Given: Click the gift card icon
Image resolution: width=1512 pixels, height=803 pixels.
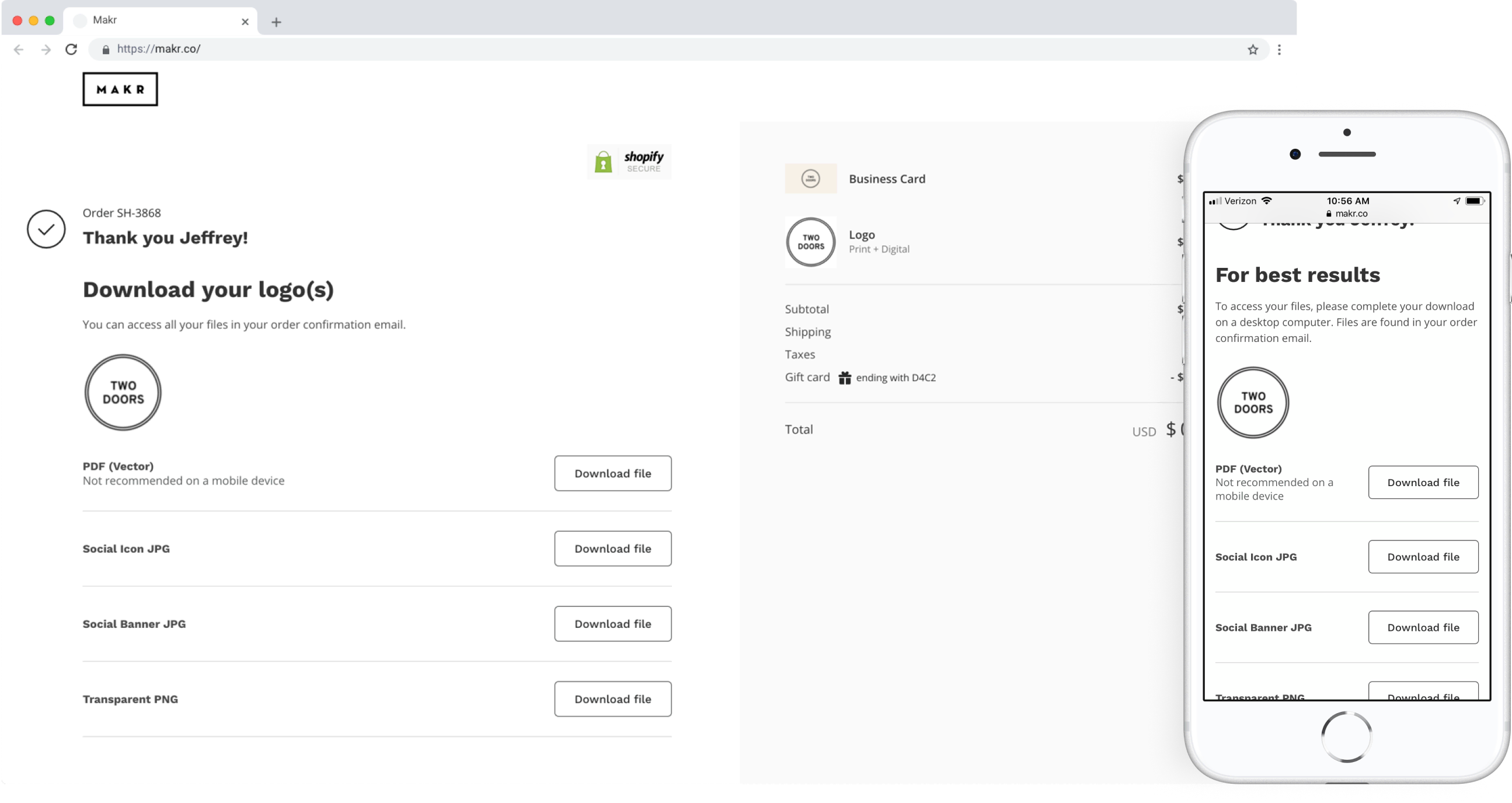Looking at the screenshot, I should [845, 378].
